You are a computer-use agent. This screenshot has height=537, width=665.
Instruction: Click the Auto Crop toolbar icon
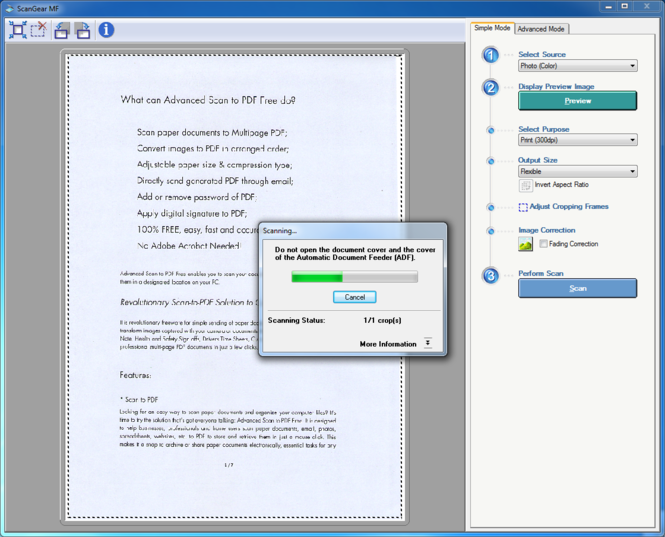pos(18,30)
